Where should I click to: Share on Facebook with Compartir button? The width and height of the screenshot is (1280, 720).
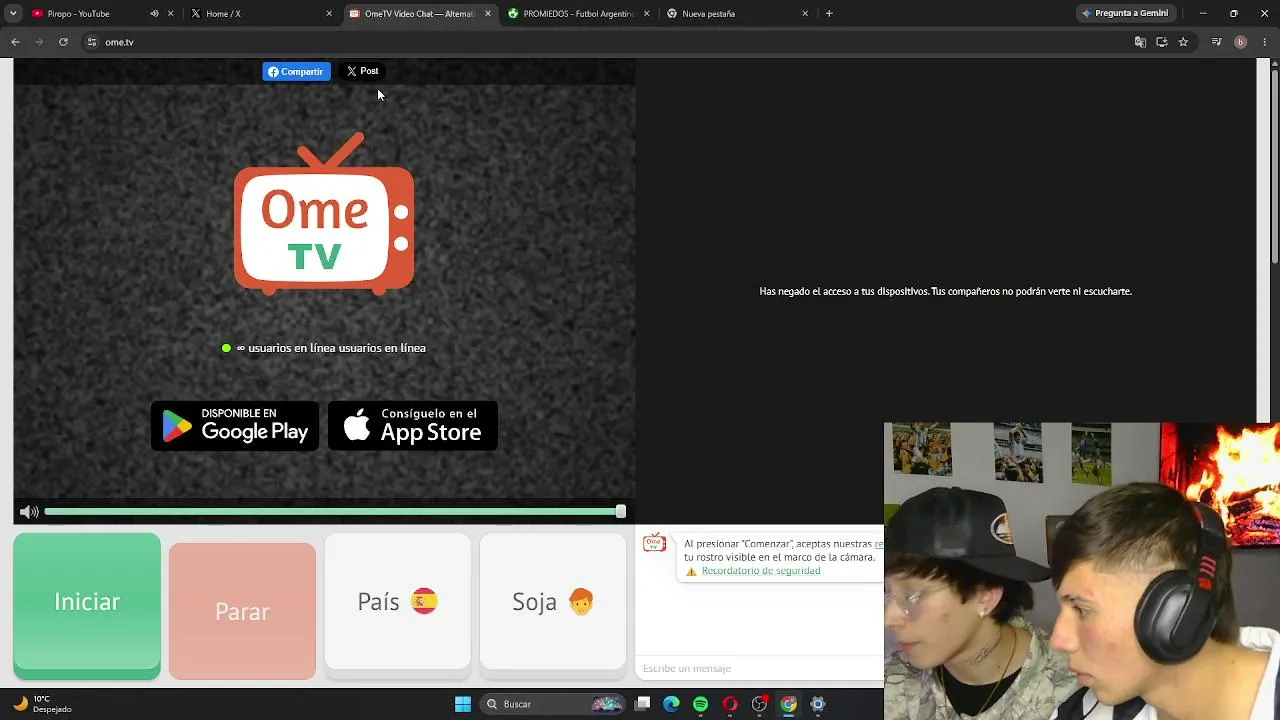pyautogui.click(x=296, y=72)
